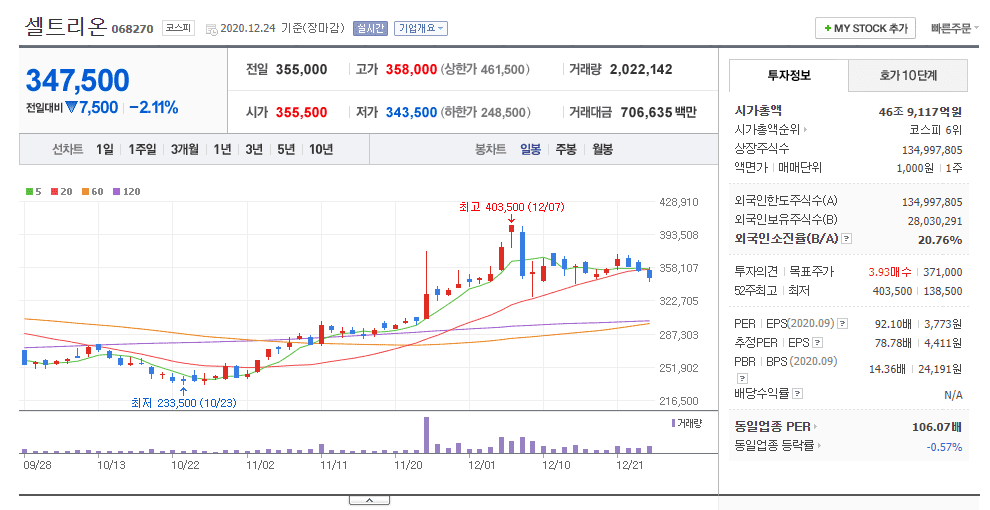The width and height of the screenshot is (990, 510).
Task: Select 1주일 line chart period
Action: [x=142, y=150]
